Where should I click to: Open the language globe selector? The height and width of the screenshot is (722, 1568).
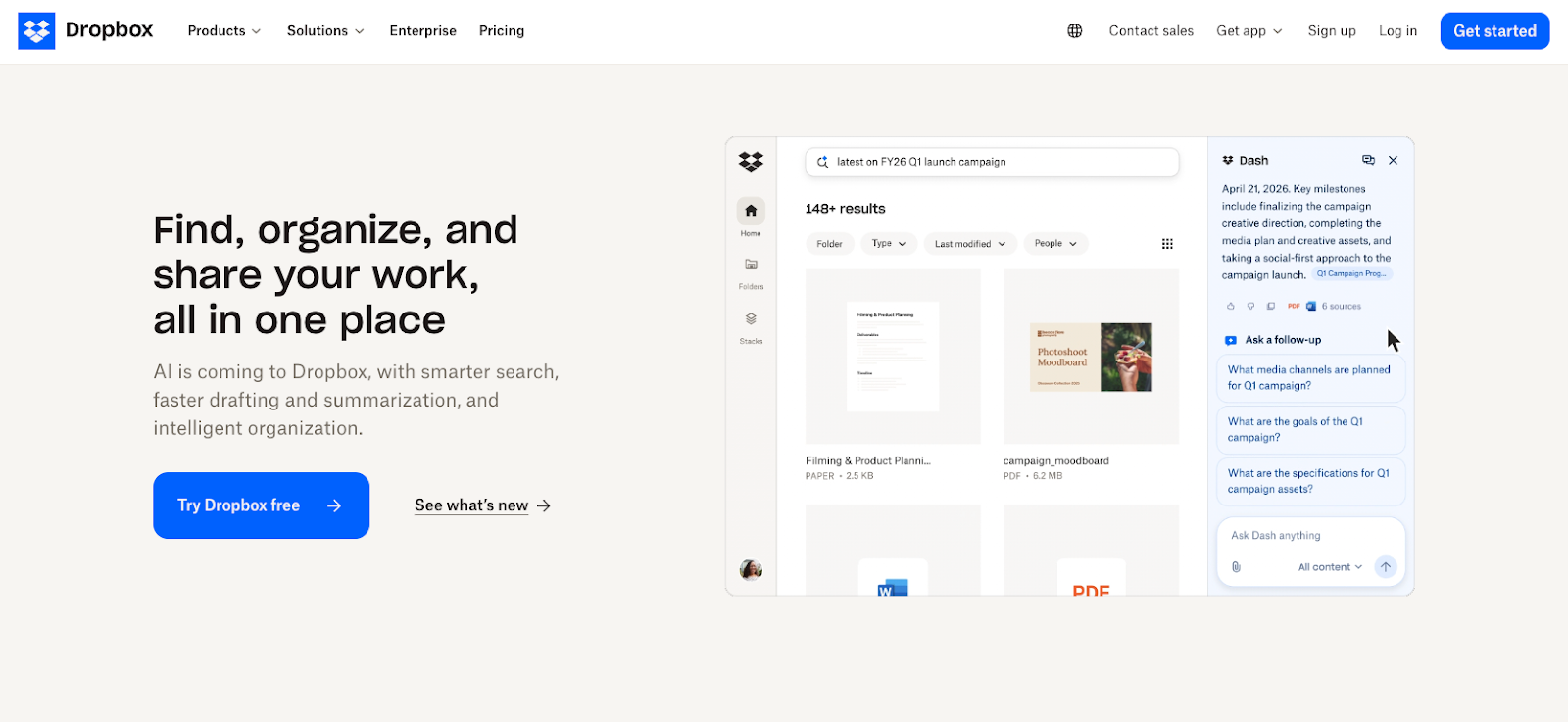pyautogui.click(x=1075, y=31)
